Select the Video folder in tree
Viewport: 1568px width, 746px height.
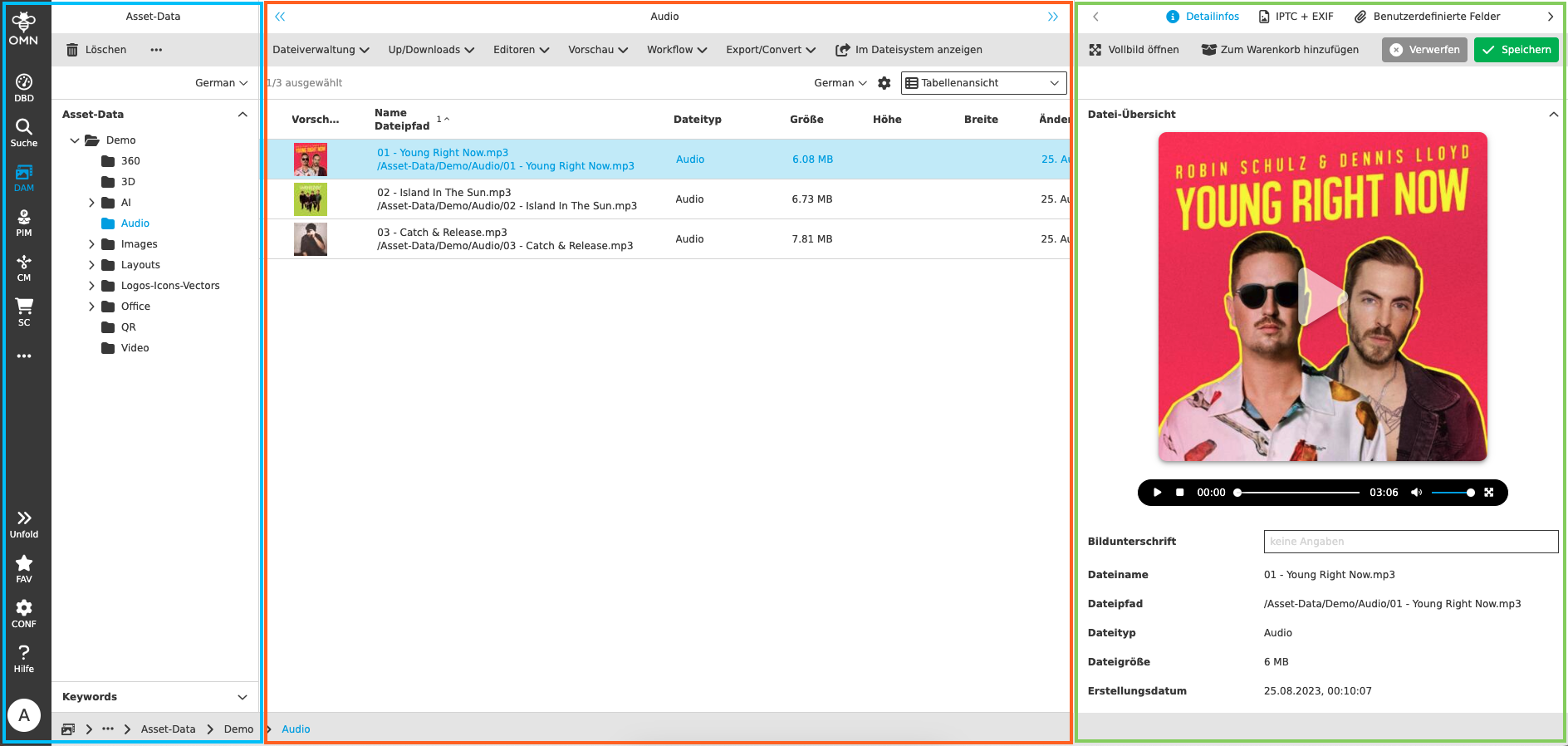(125, 348)
